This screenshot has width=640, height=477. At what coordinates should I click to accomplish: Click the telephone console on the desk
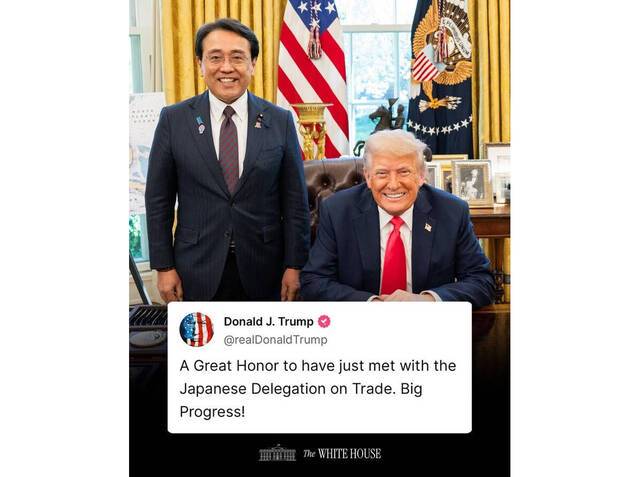[148, 324]
